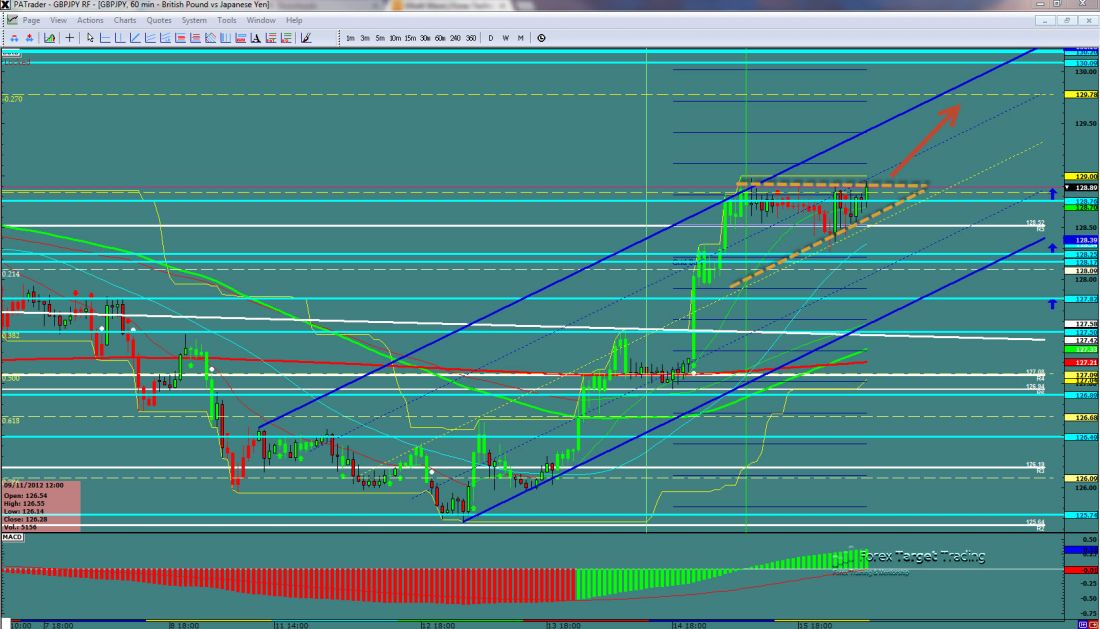Click the MACD indicator panel label

(x=13, y=538)
